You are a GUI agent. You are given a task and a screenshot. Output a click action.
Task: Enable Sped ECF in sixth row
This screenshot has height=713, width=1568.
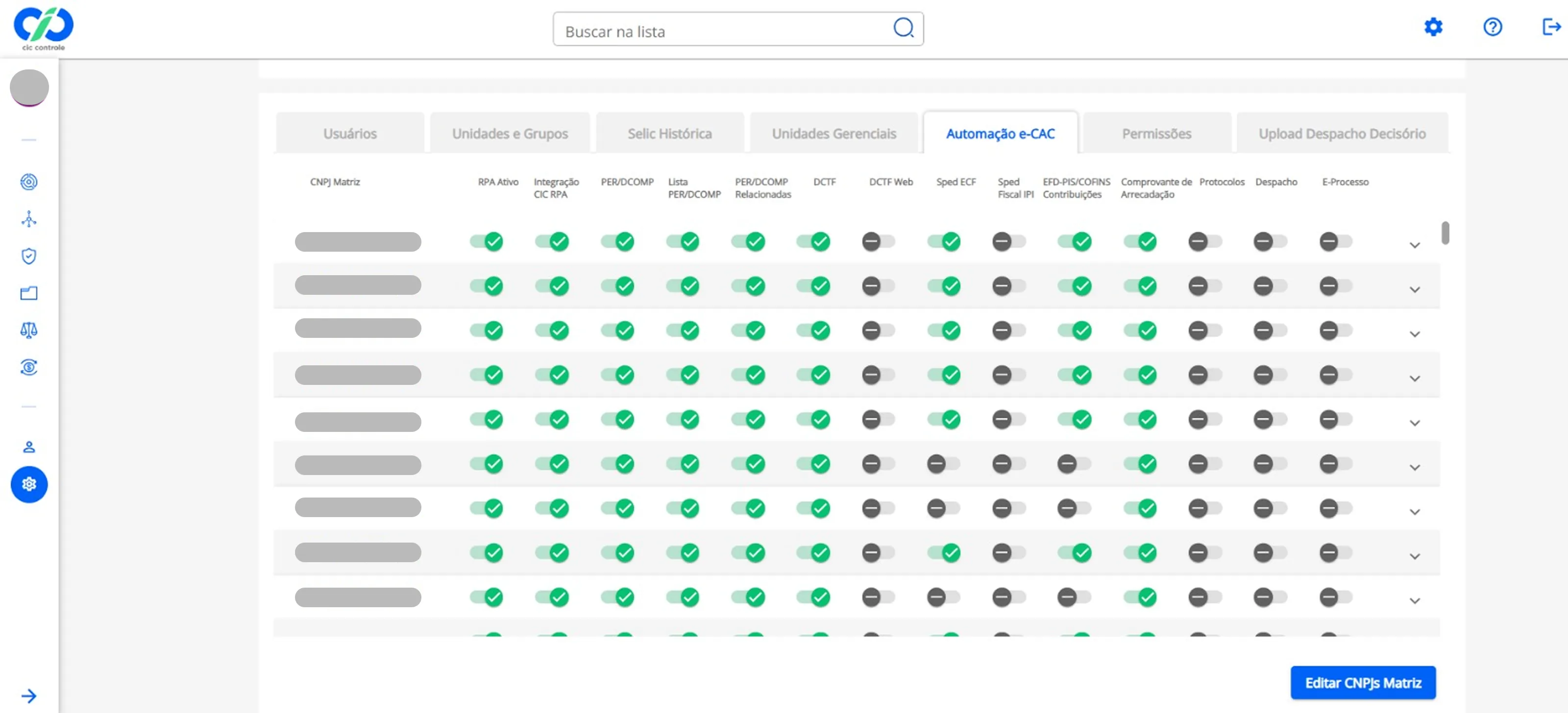point(943,464)
